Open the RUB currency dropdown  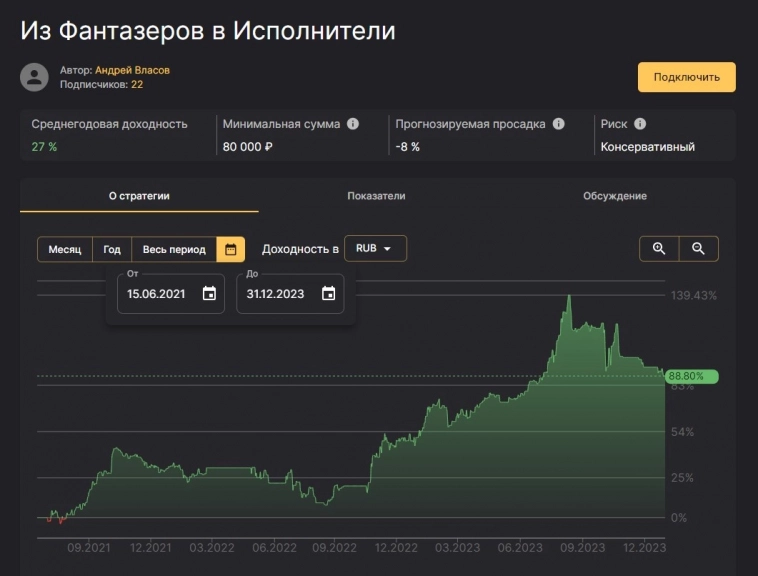coord(375,249)
